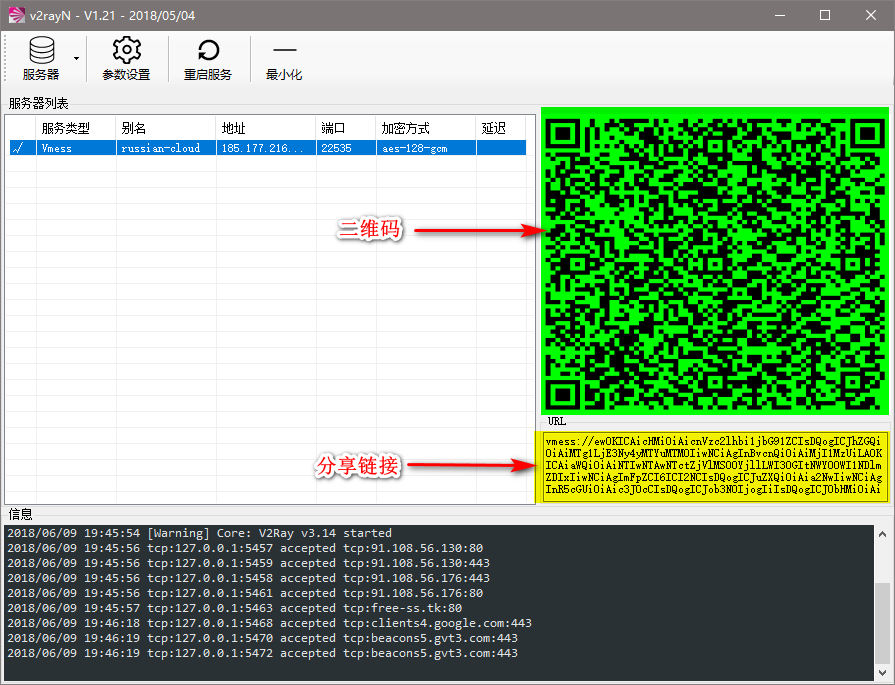Click v2rayN app icon in title bar
895x685 pixels.
coord(17,15)
